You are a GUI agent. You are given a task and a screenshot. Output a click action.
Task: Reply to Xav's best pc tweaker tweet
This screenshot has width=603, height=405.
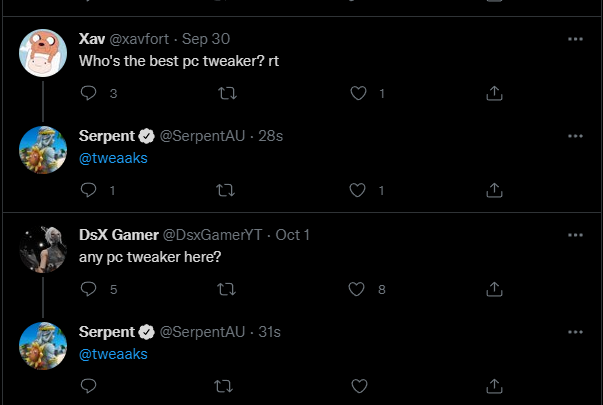pos(88,93)
